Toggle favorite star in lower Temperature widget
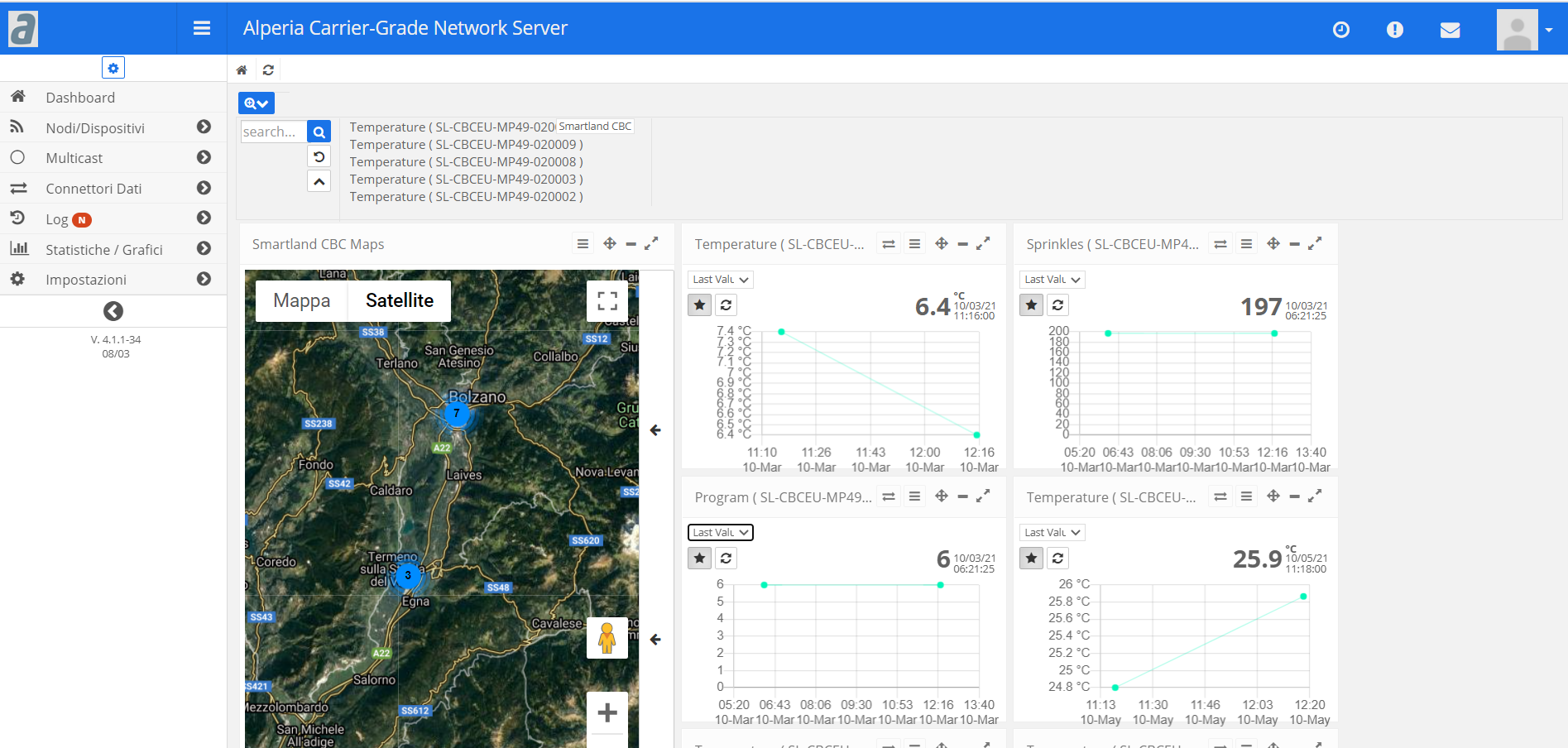1568x748 pixels. click(1032, 558)
